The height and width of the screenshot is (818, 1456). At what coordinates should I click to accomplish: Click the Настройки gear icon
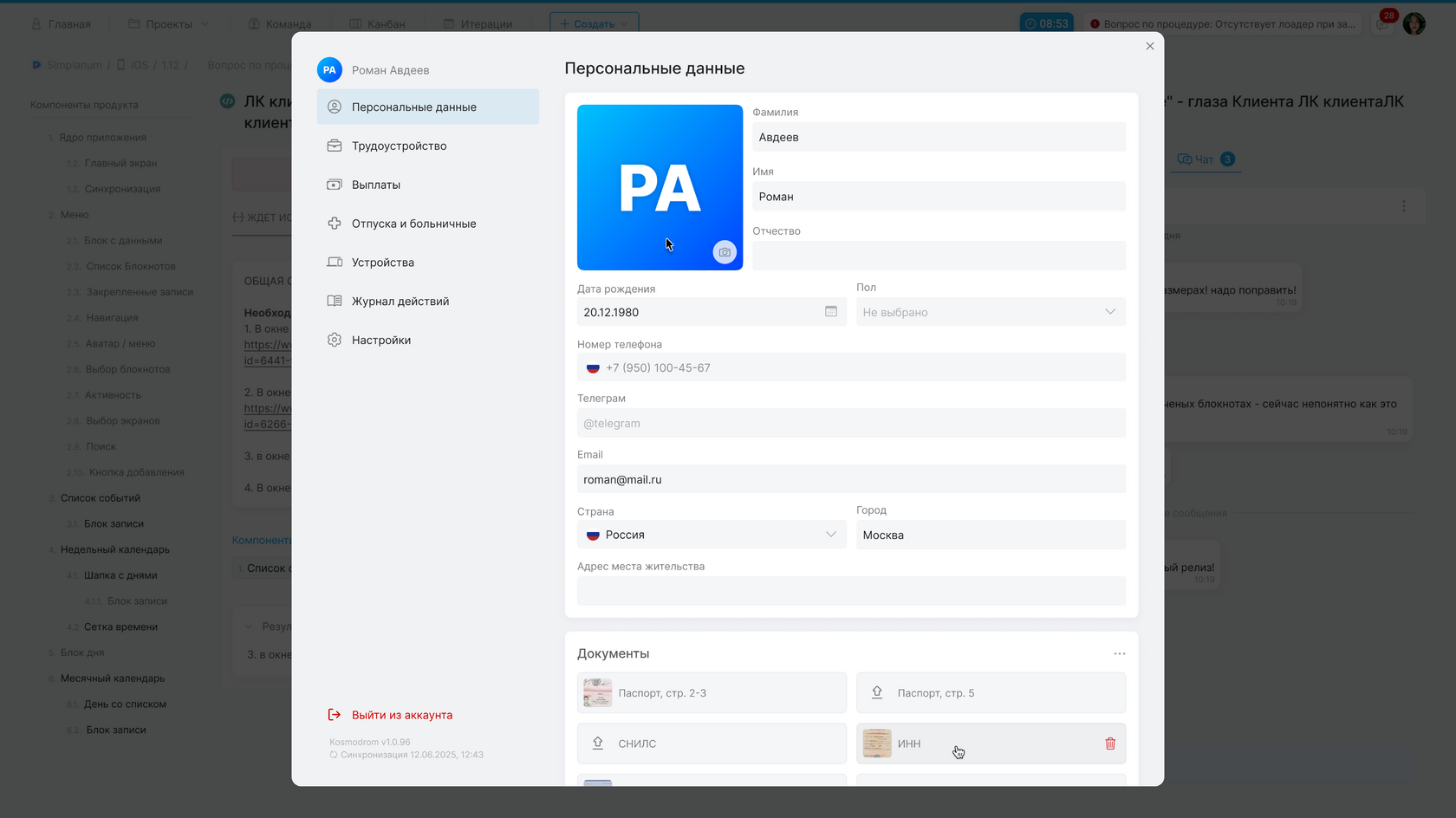(x=335, y=340)
